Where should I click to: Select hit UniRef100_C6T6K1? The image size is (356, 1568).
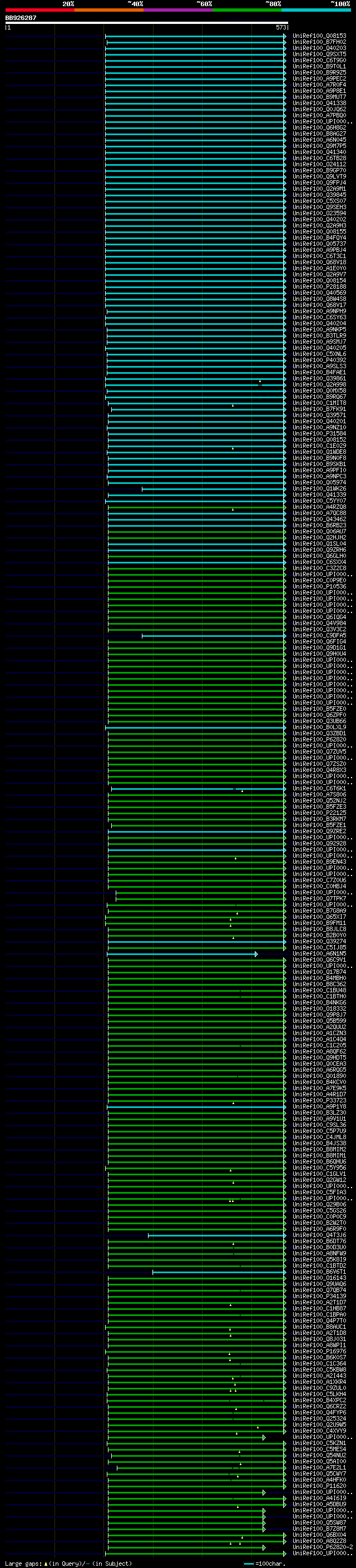(x=319, y=789)
